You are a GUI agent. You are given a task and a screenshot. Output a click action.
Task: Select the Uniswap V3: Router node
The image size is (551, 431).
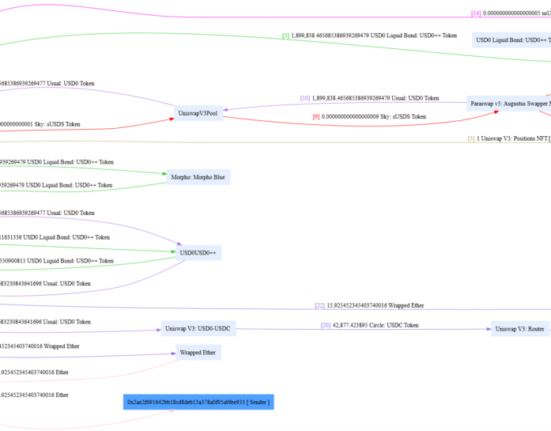click(520, 329)
